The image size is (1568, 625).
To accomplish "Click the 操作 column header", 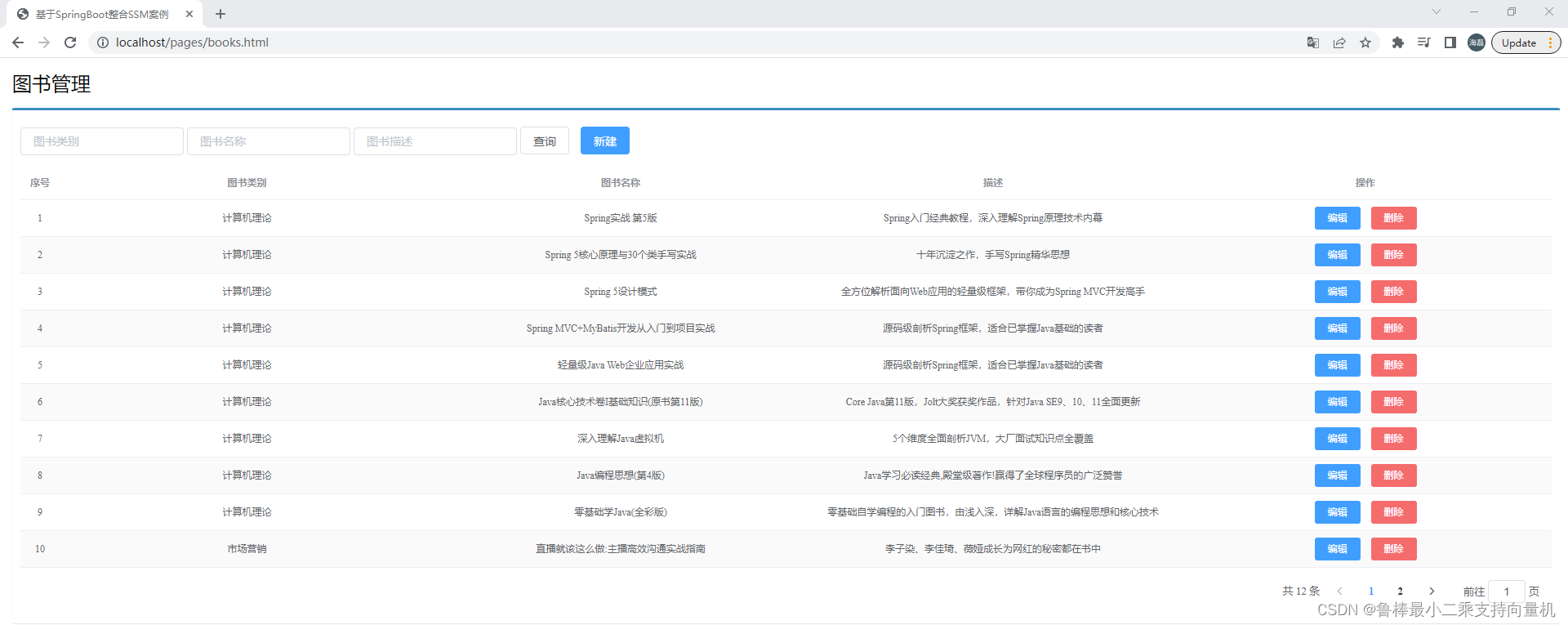I will pos(1365,183).
